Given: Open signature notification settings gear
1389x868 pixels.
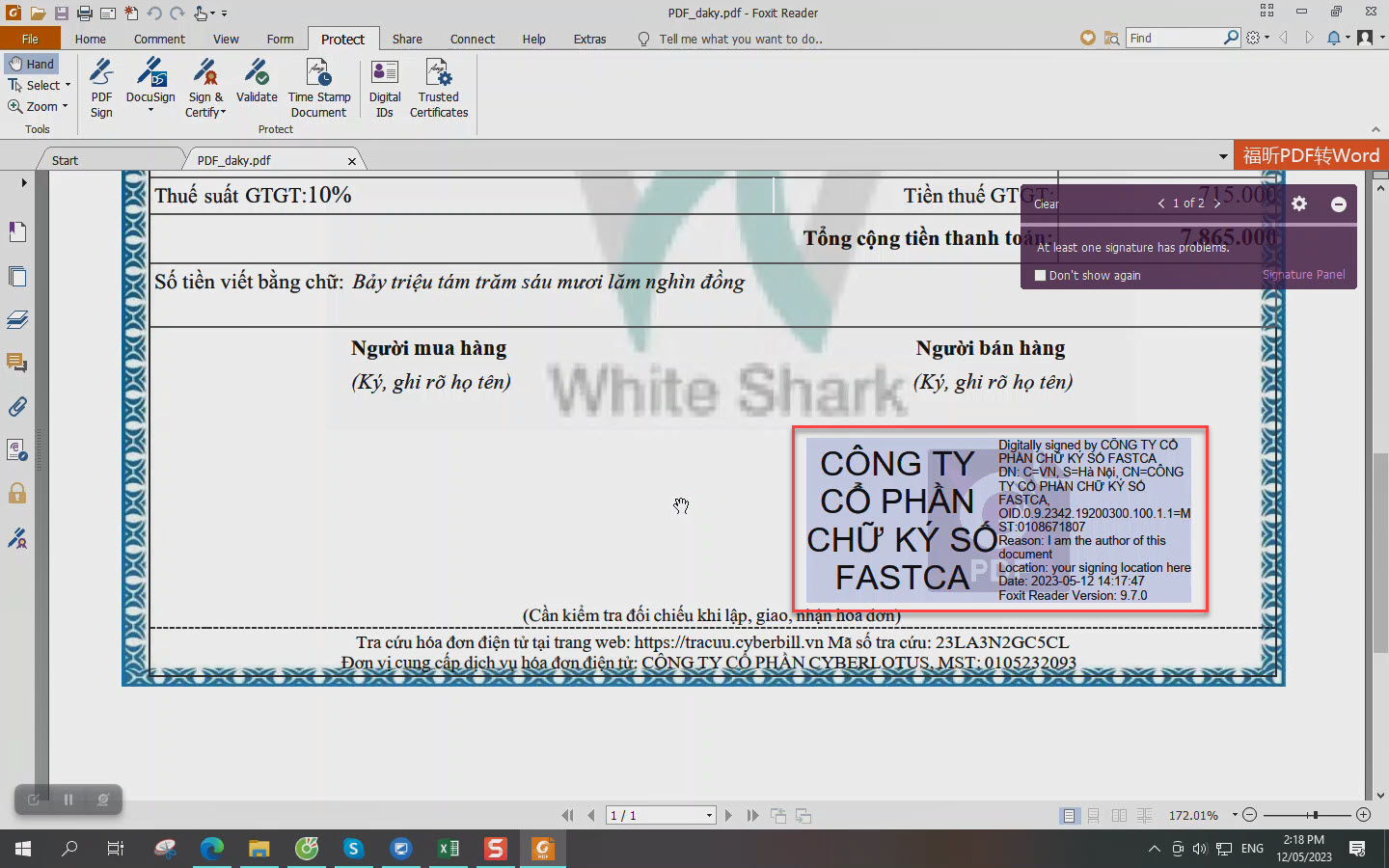Looking at the screenshot, I should [x=1299, y=203].
